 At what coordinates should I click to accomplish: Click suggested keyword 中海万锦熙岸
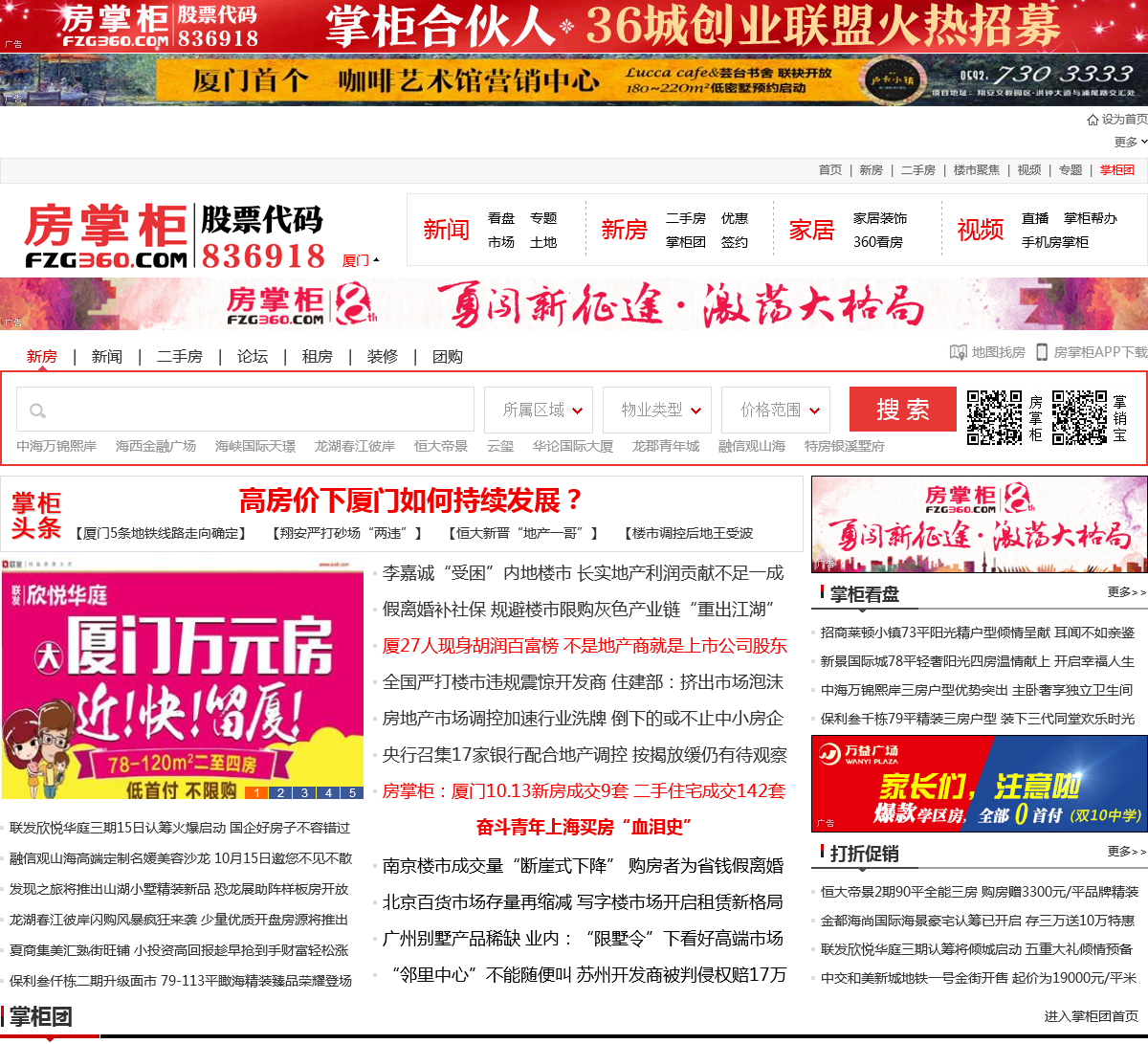click(x=56, y=446)
